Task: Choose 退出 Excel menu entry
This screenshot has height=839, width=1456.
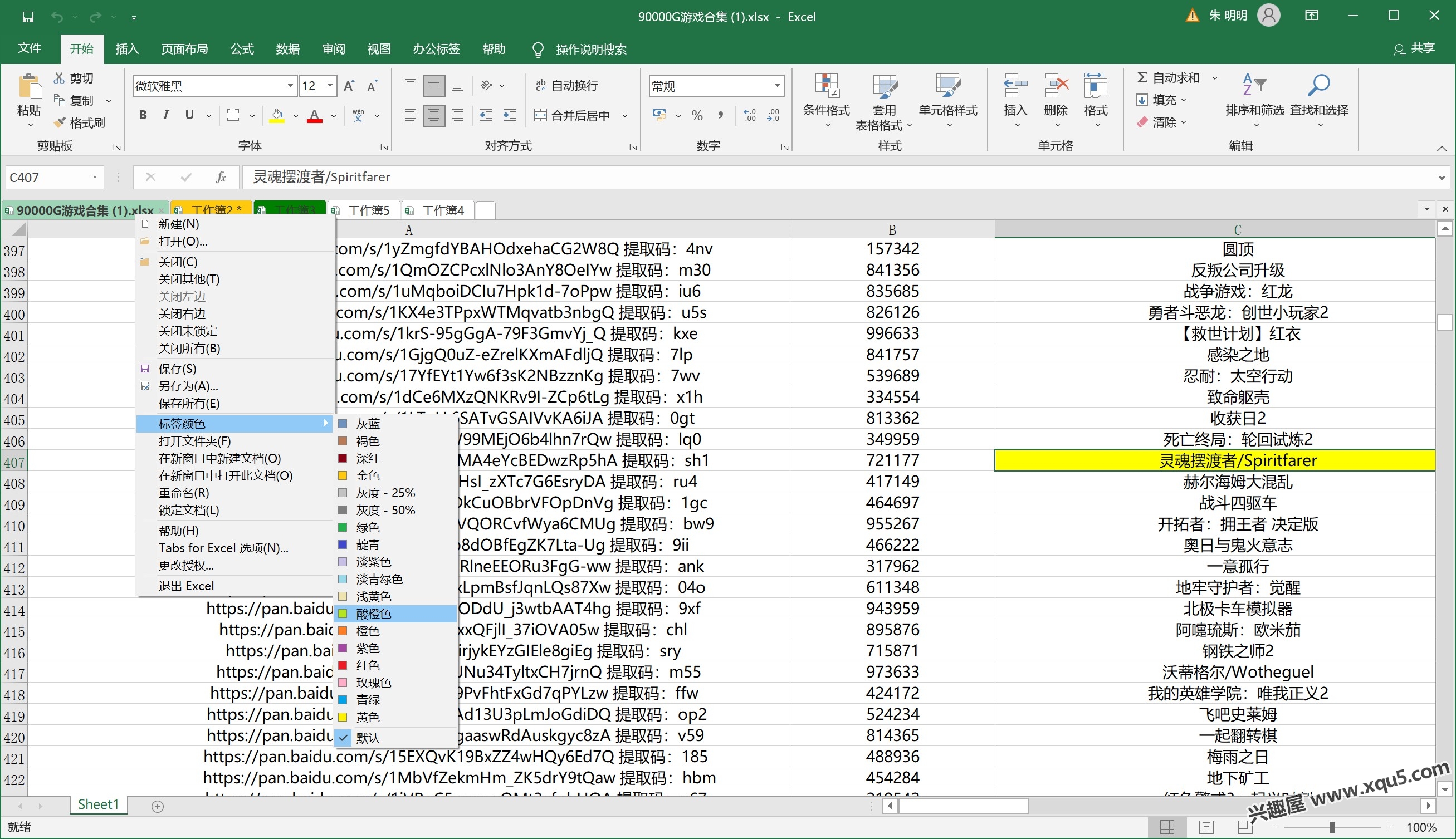Action: [235, 586]
